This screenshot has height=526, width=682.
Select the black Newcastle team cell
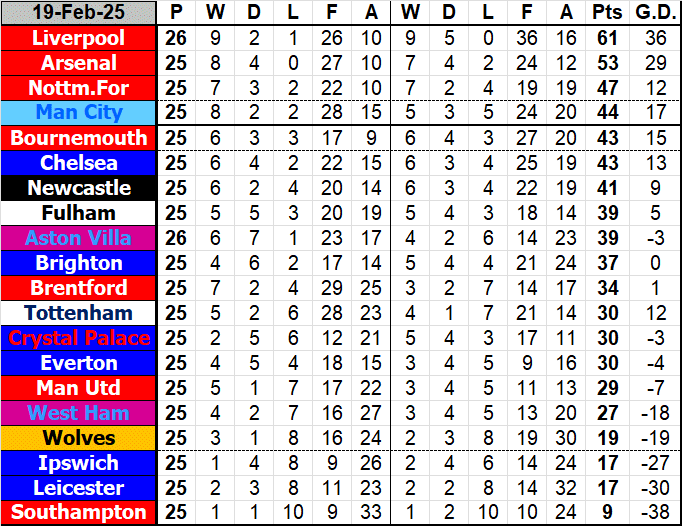(x=78, y=188)
